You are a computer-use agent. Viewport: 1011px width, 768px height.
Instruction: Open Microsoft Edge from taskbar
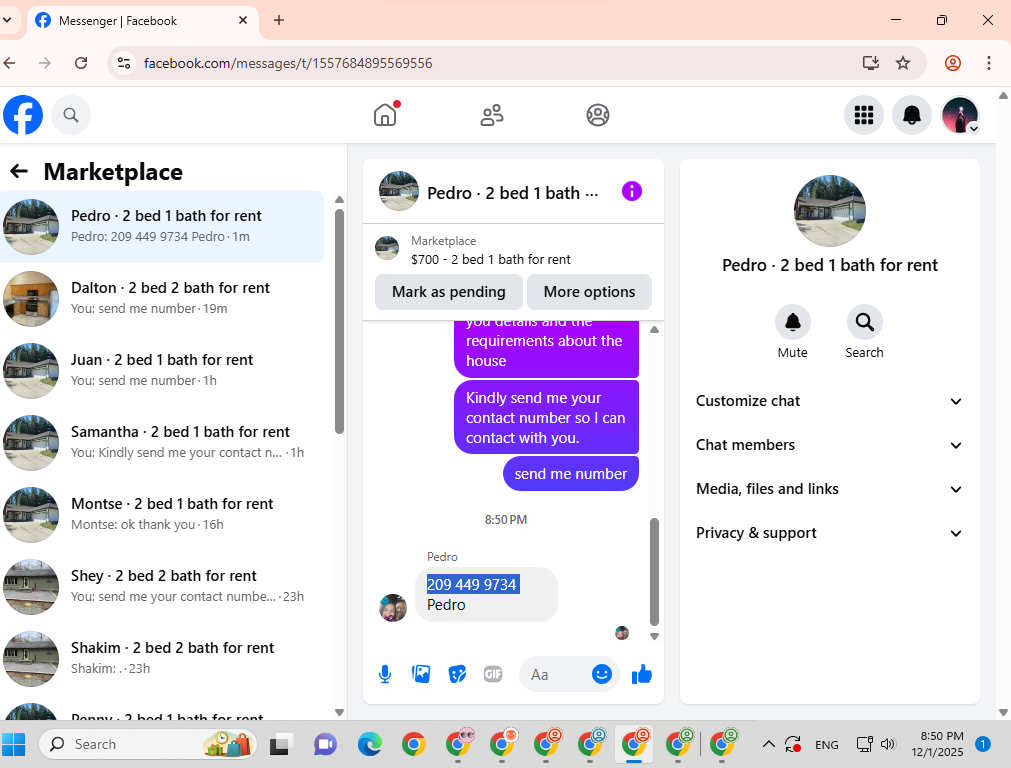369,744
